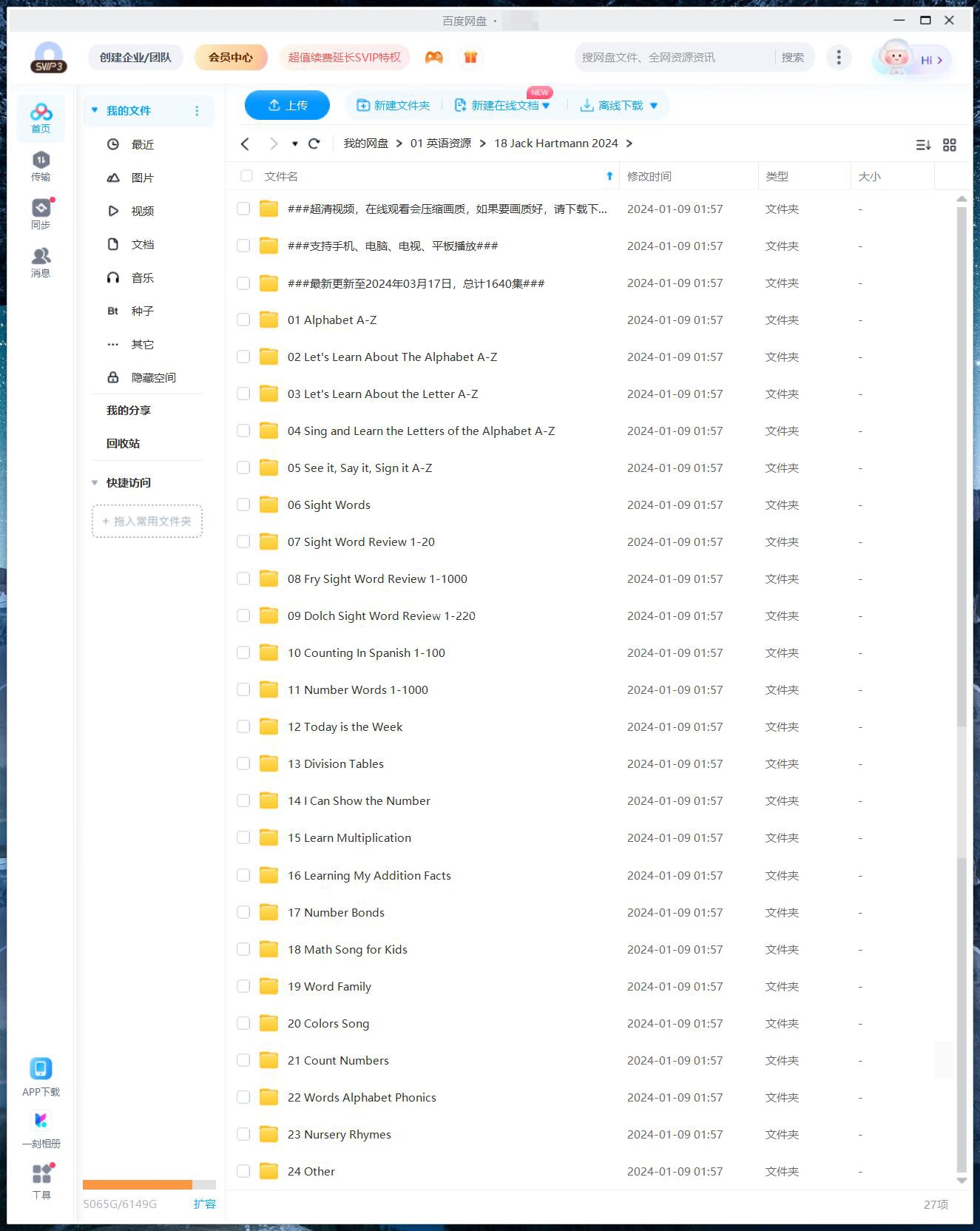Open the sort order icon
The image size is (980, 1231).
click(923, 145)
